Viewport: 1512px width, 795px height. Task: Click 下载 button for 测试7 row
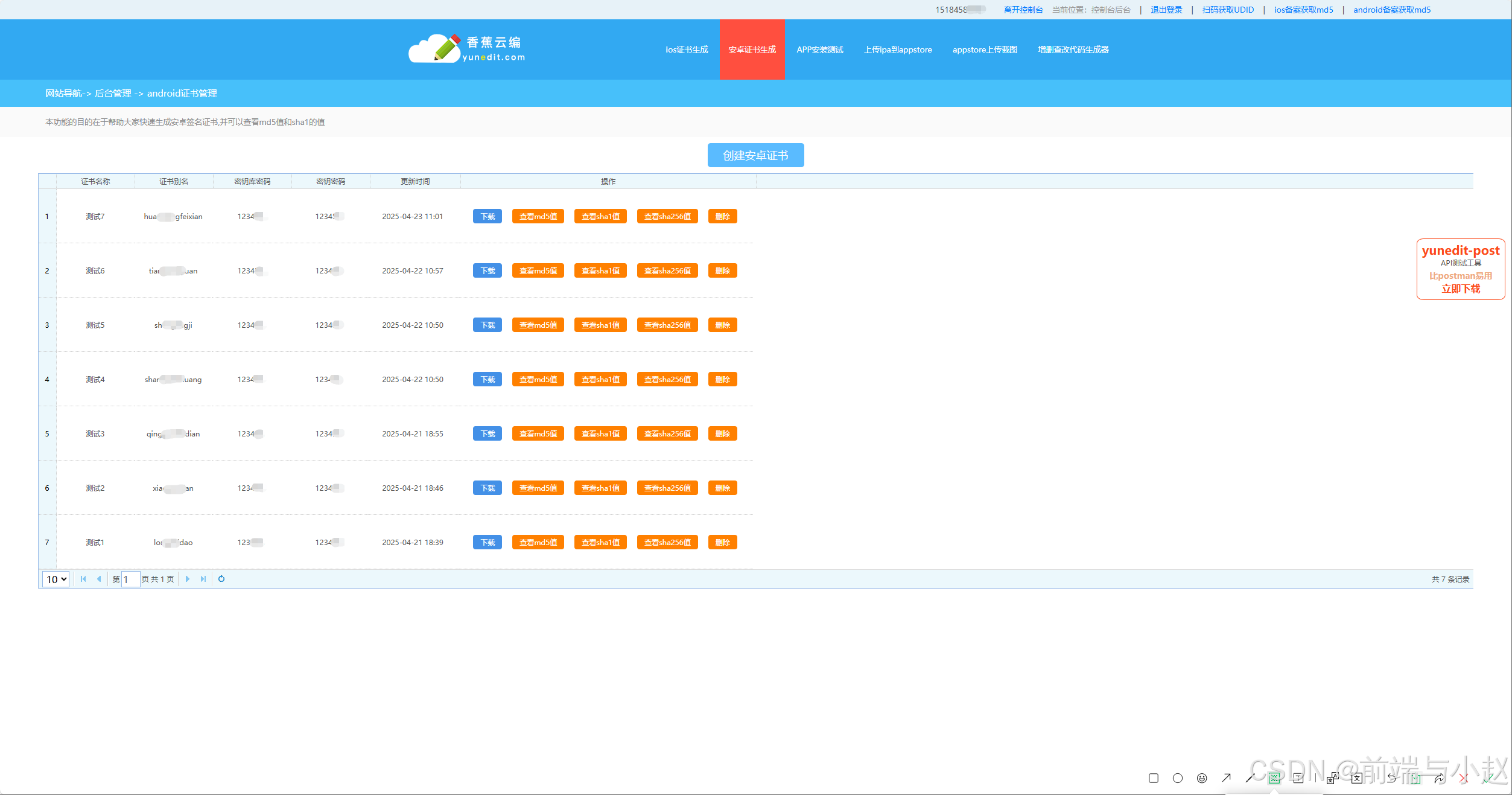[x=488, y=217]
